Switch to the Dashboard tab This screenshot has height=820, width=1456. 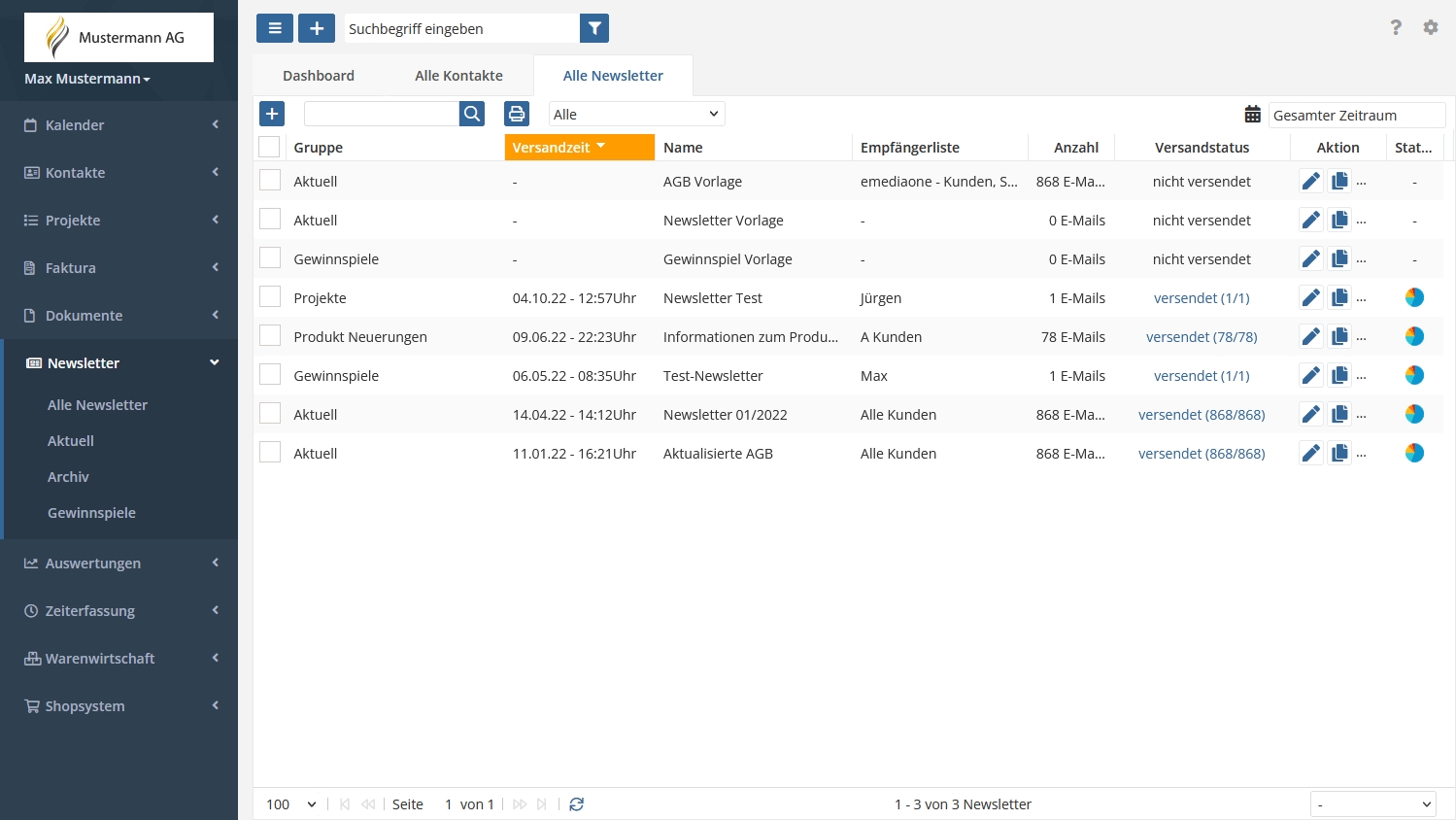pyautogui.click(x=319, y=76)
